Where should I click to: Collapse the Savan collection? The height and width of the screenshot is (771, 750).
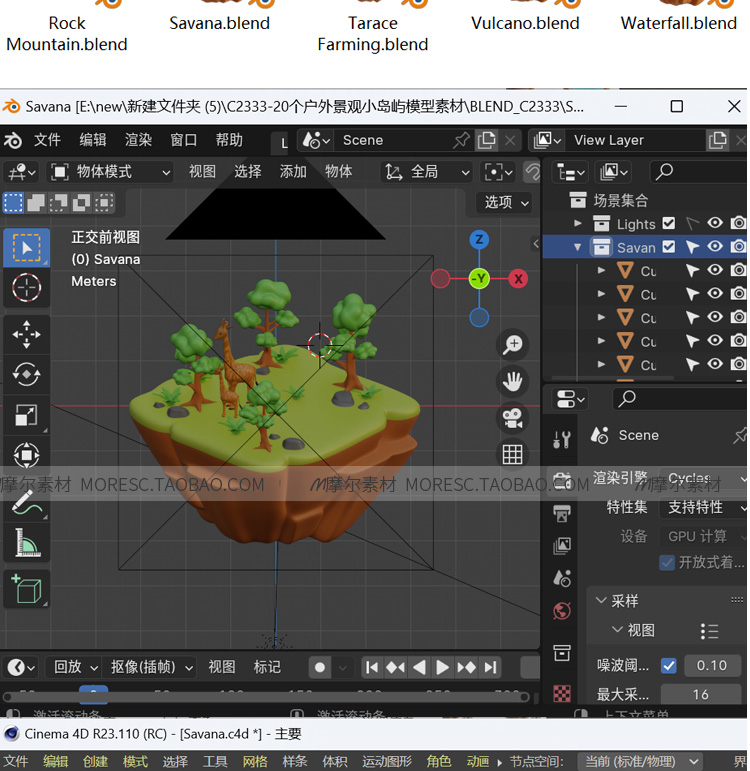[x=578, y=247]
